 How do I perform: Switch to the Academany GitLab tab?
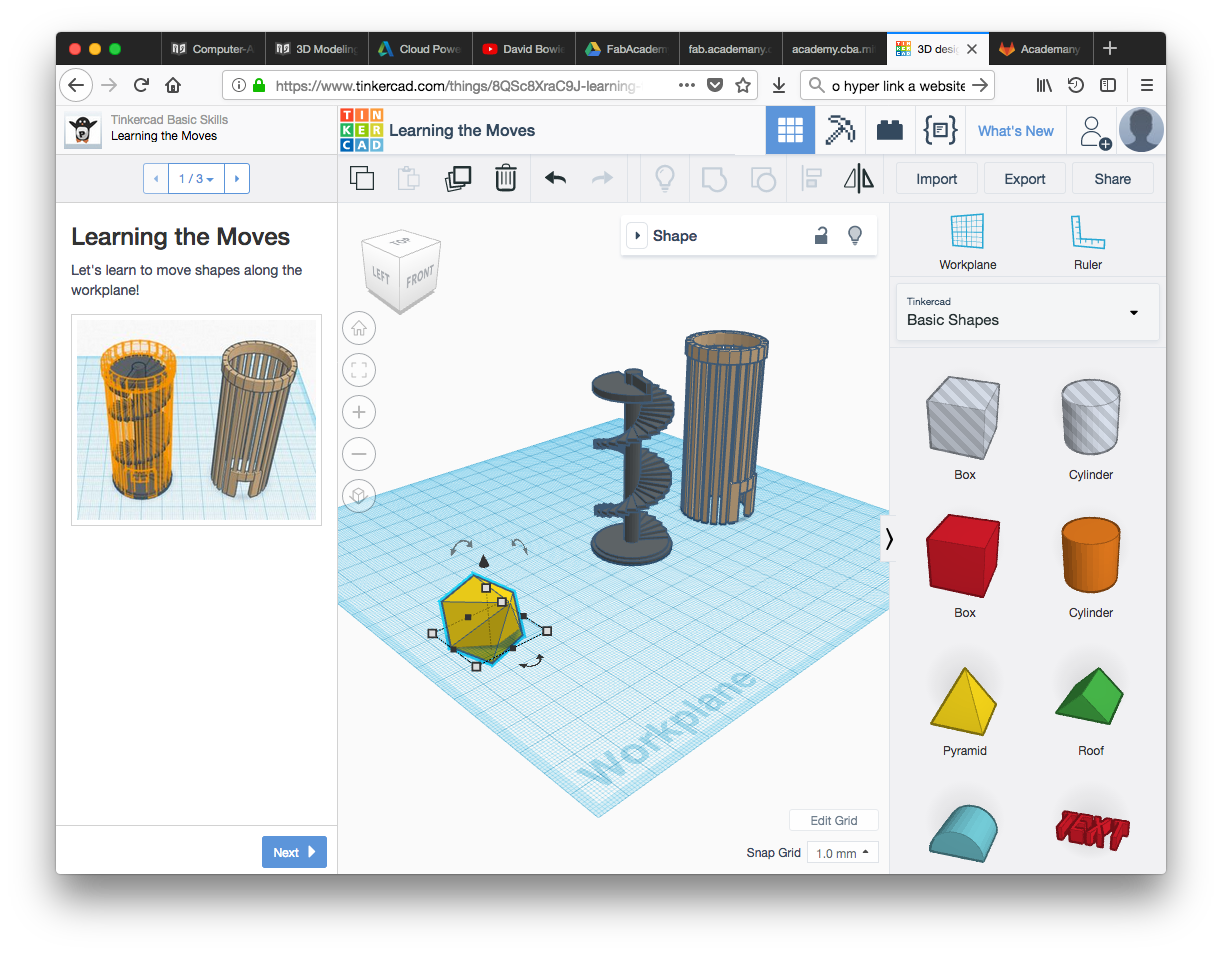1040,48
